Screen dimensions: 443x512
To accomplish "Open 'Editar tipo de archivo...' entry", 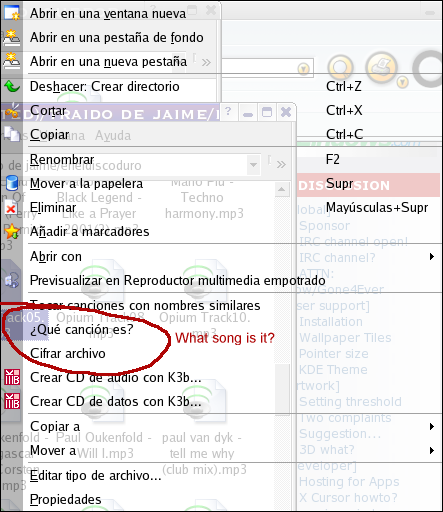I will (x=221, y=476).
